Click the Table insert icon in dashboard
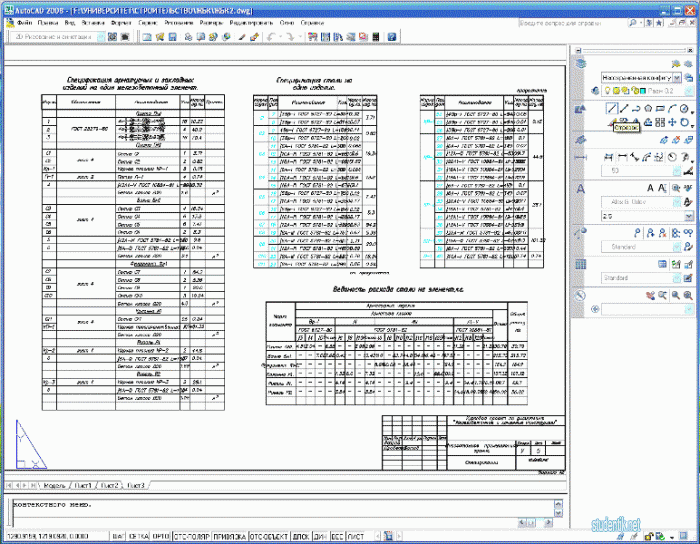Screen dimensions: 700x544 coord(662,264)
